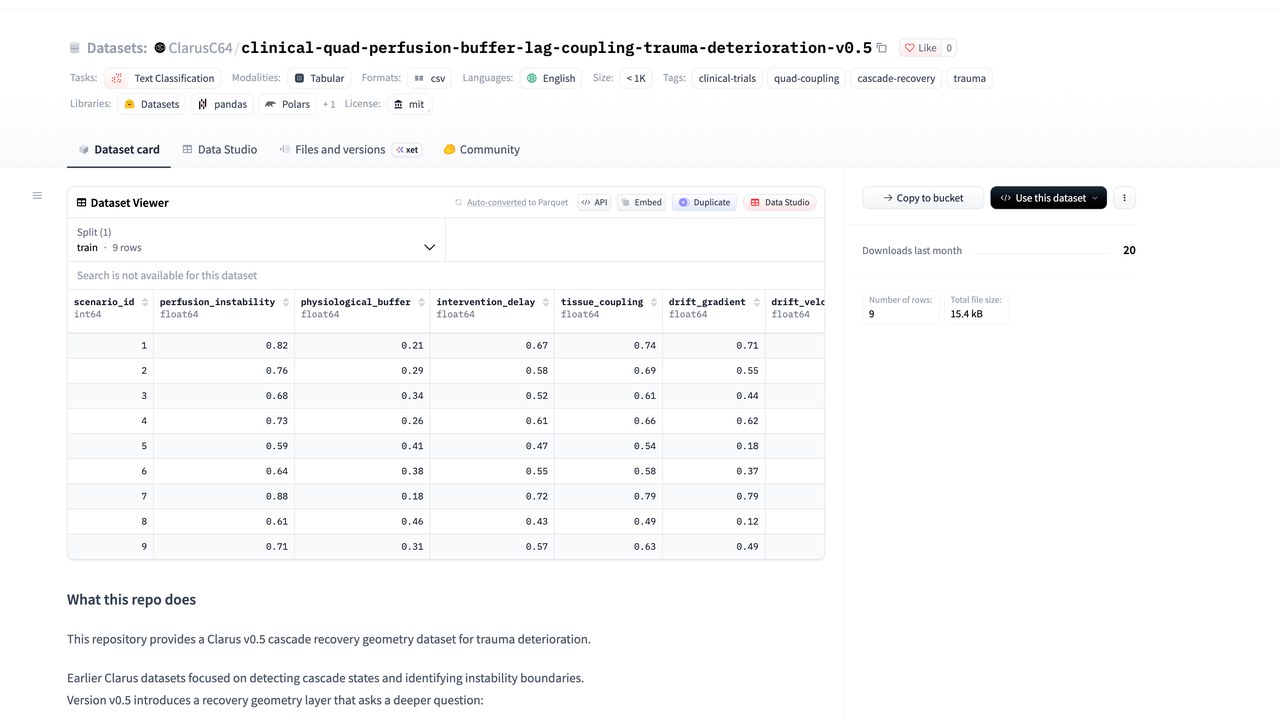The width and height of the screenshot is (1280, 720).
Task: Open the Community tab
Action: tap(481, 150)
